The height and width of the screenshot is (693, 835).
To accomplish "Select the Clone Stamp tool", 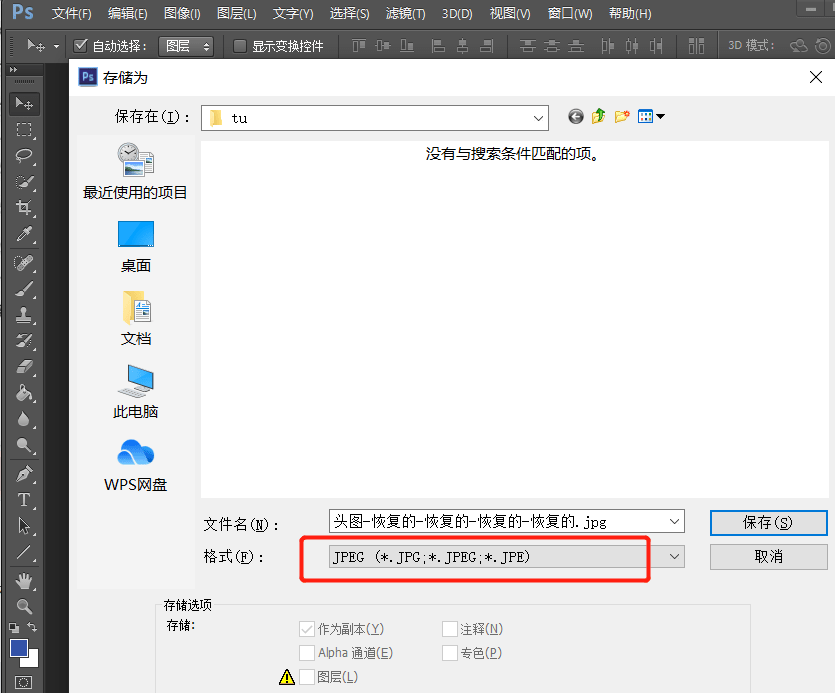I will (x=24, y=315).
